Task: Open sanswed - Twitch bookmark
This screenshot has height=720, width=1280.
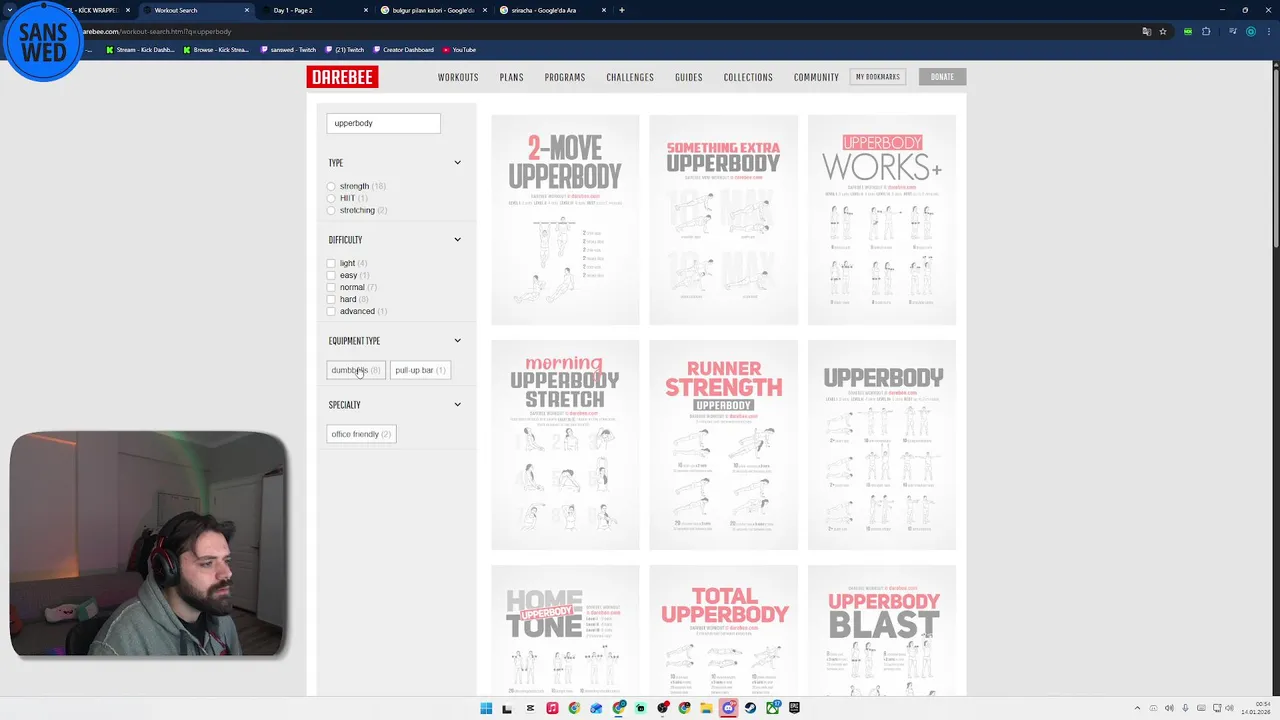Action: (288, 50)
